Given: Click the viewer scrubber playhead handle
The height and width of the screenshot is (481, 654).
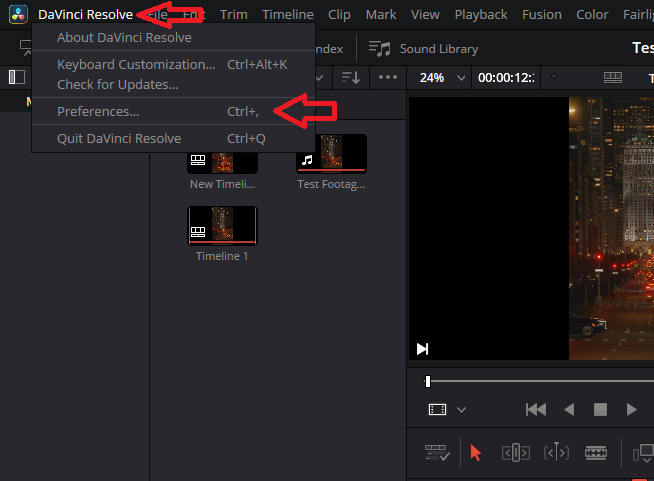Looking at the screenshot, I should click(x=428, y=381).
